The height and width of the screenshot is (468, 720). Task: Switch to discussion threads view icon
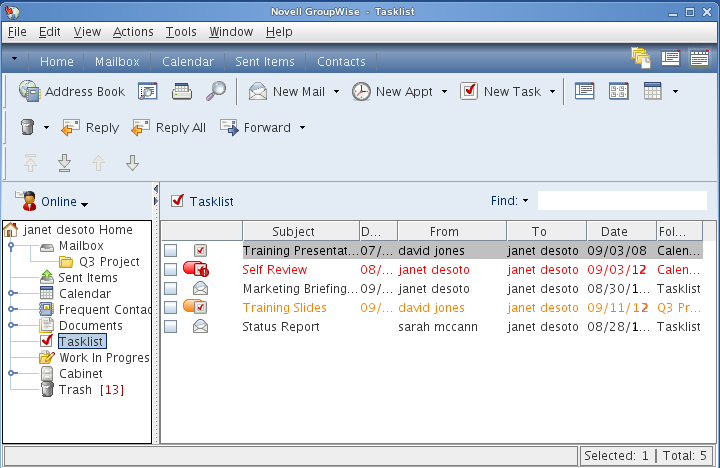619,91
